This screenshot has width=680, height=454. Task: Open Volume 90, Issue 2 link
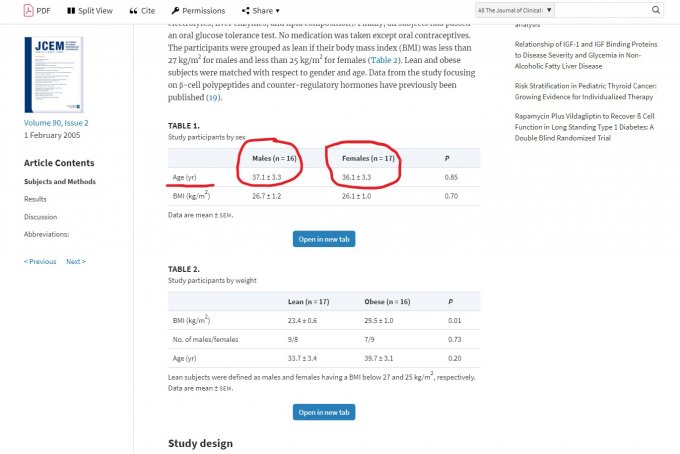(57, 122)
